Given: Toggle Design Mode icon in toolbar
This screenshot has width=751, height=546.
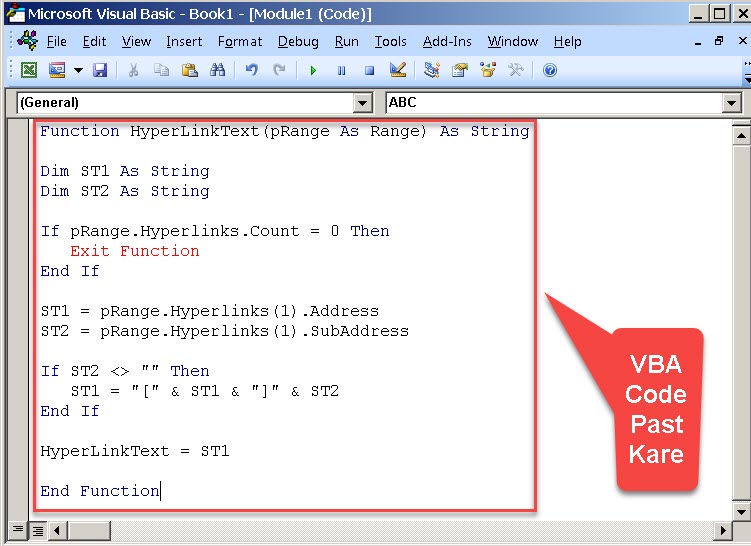Looking at the screenshot, I should pos(397,70).
